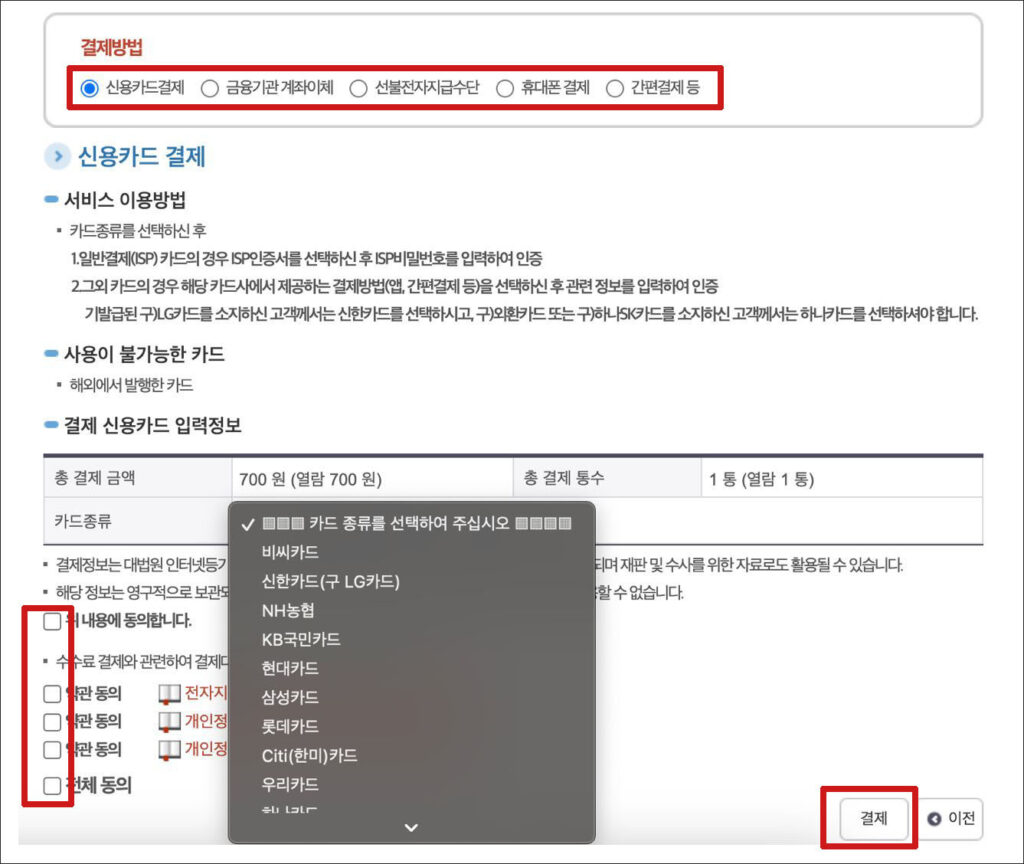Select KB국민카드 card option

click(x=301, y=639)
